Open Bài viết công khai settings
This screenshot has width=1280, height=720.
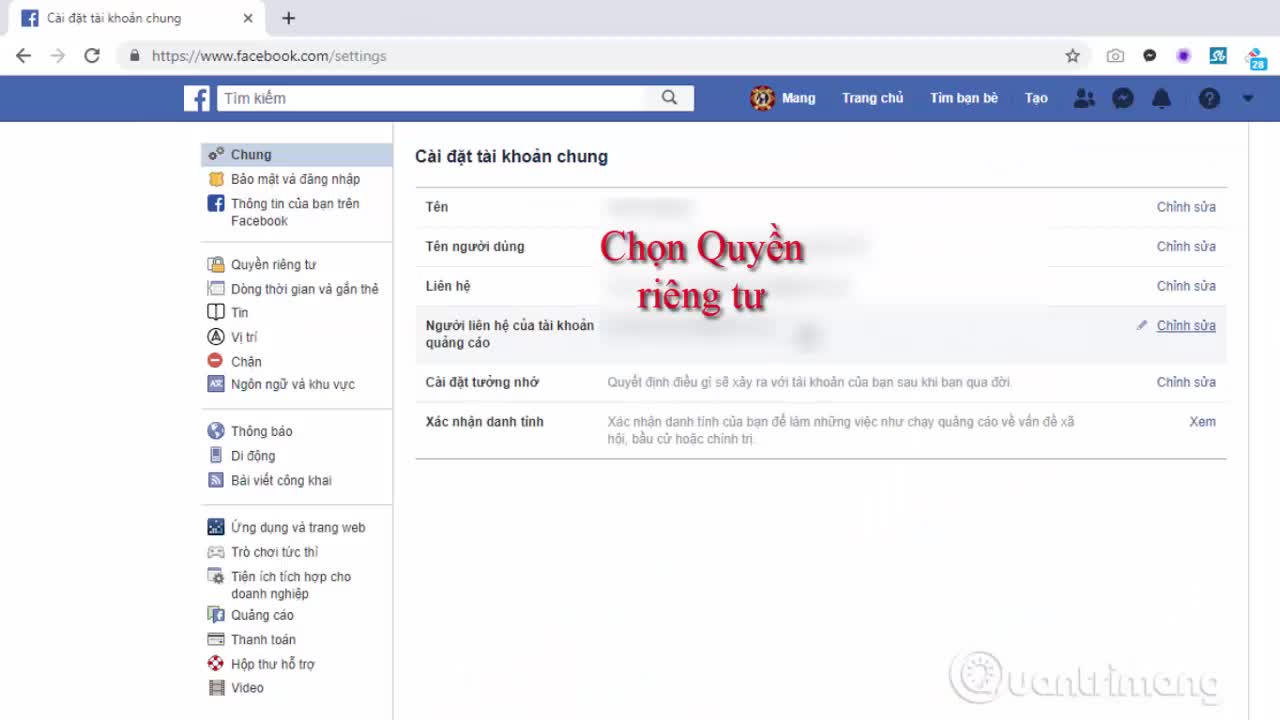click(281, 480)
